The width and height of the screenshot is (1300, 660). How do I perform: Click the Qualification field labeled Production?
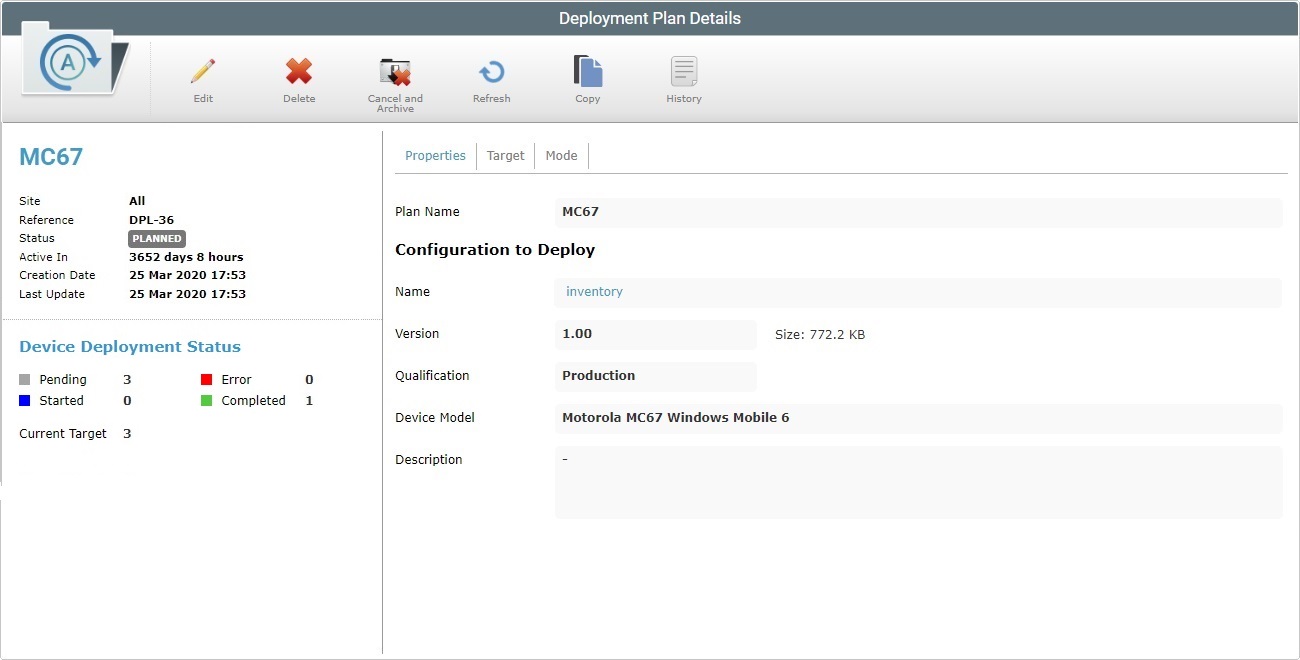pyautogui.click(x=655, y=376)
